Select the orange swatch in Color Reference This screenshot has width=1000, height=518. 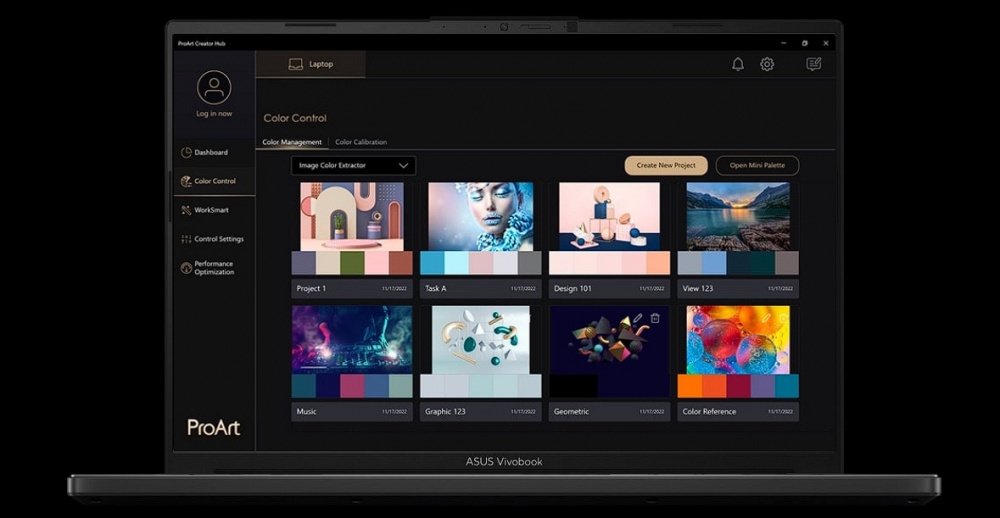point(689,386)
